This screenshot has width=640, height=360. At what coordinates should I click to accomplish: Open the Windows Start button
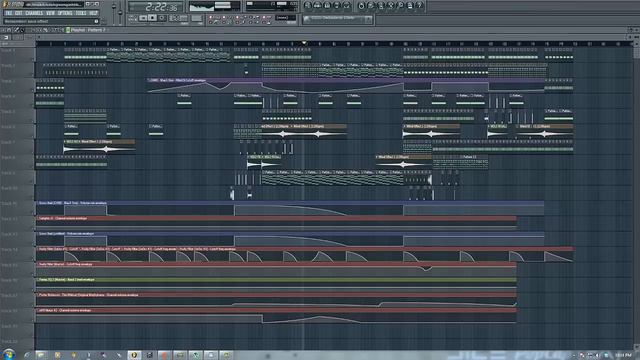click(x=8, y=355)
